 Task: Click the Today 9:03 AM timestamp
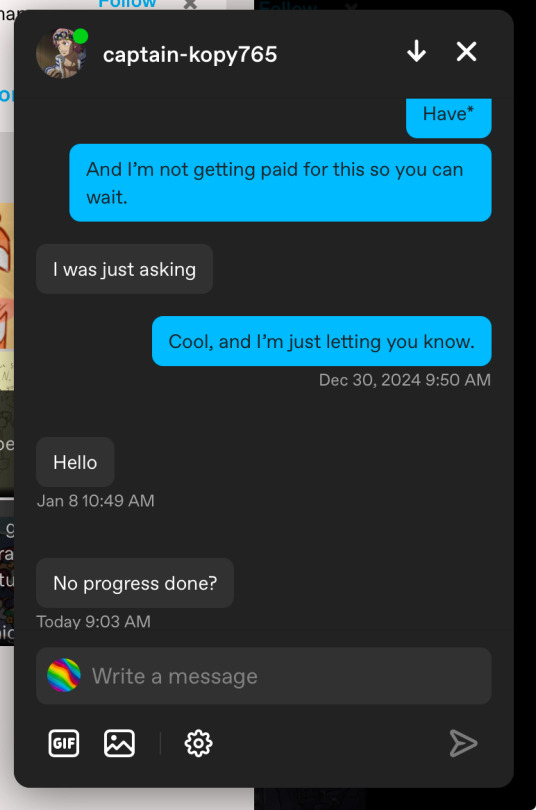click(x=93, y=621)
